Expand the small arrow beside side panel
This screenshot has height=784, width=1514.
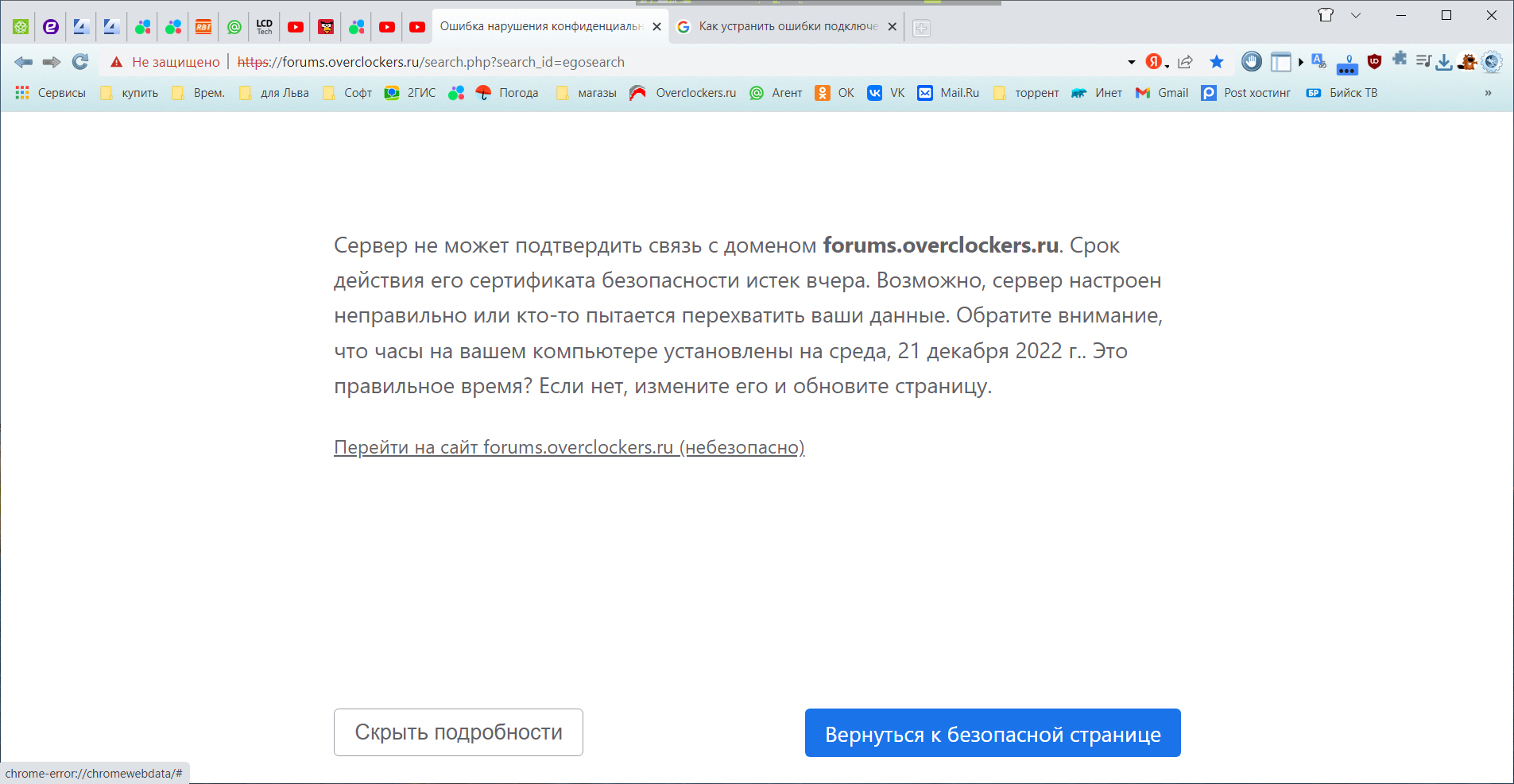pyautogui.click(x=1301, y=62)
